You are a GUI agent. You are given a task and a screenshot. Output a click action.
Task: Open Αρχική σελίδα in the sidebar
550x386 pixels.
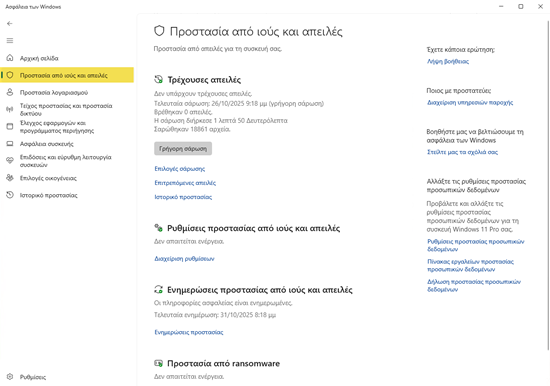pos(67,58)
